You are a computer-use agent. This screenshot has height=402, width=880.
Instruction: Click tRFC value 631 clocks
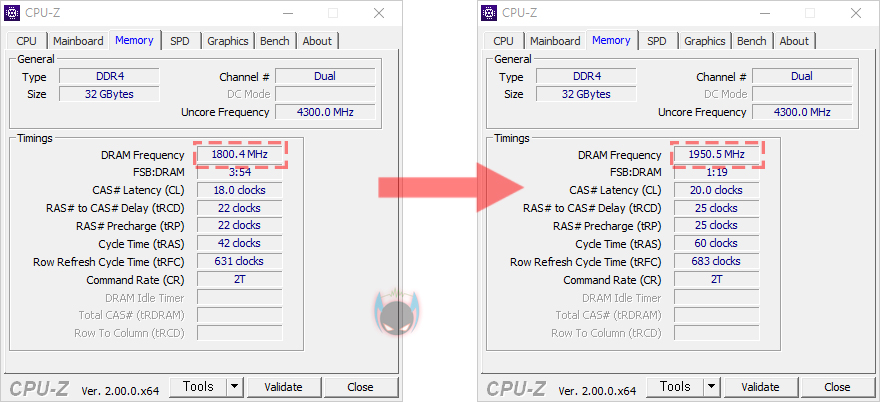tap(240, 261)
